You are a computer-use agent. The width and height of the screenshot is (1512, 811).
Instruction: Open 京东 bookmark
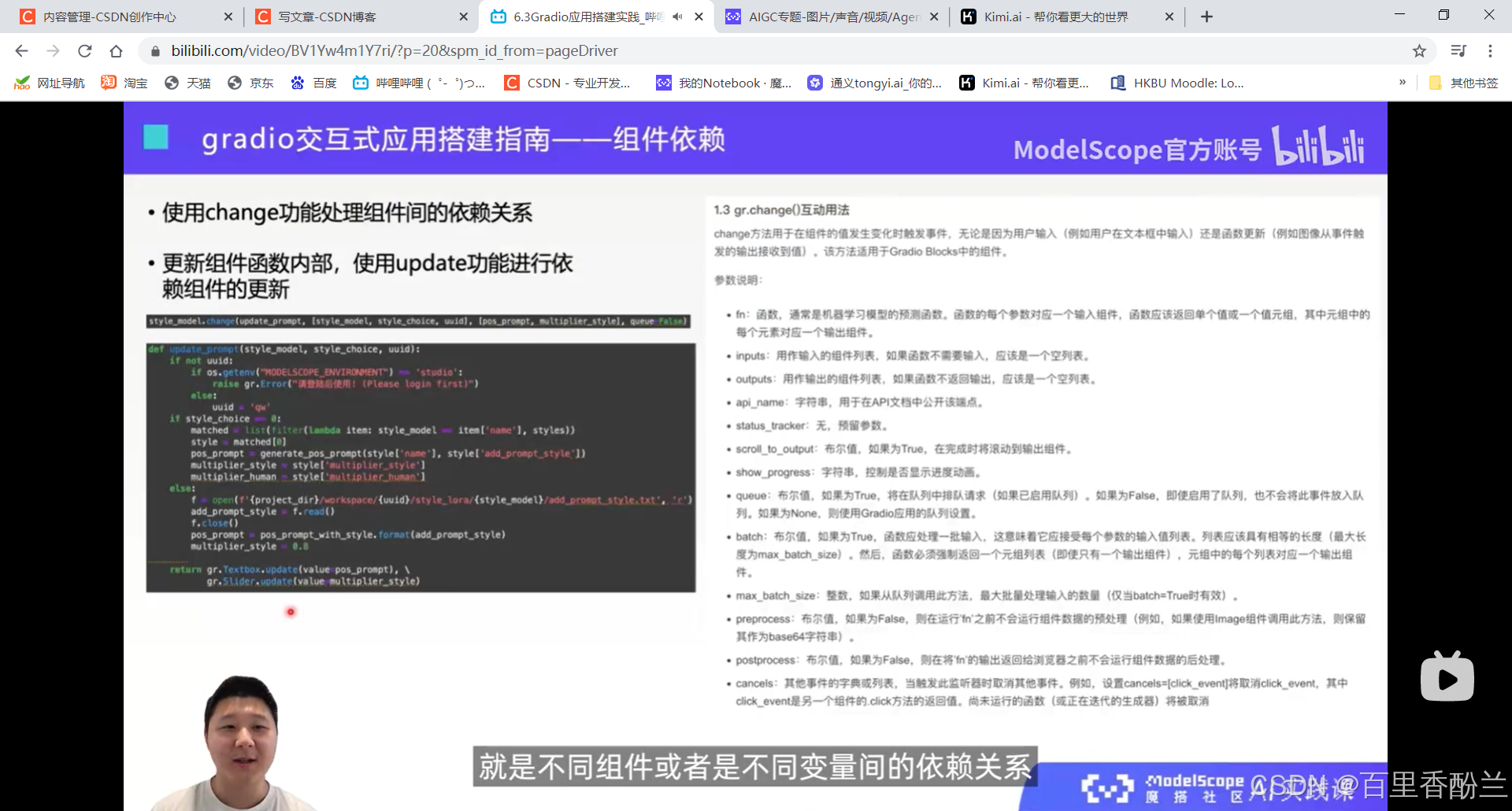pyautogui.click(x=250, y=83)
